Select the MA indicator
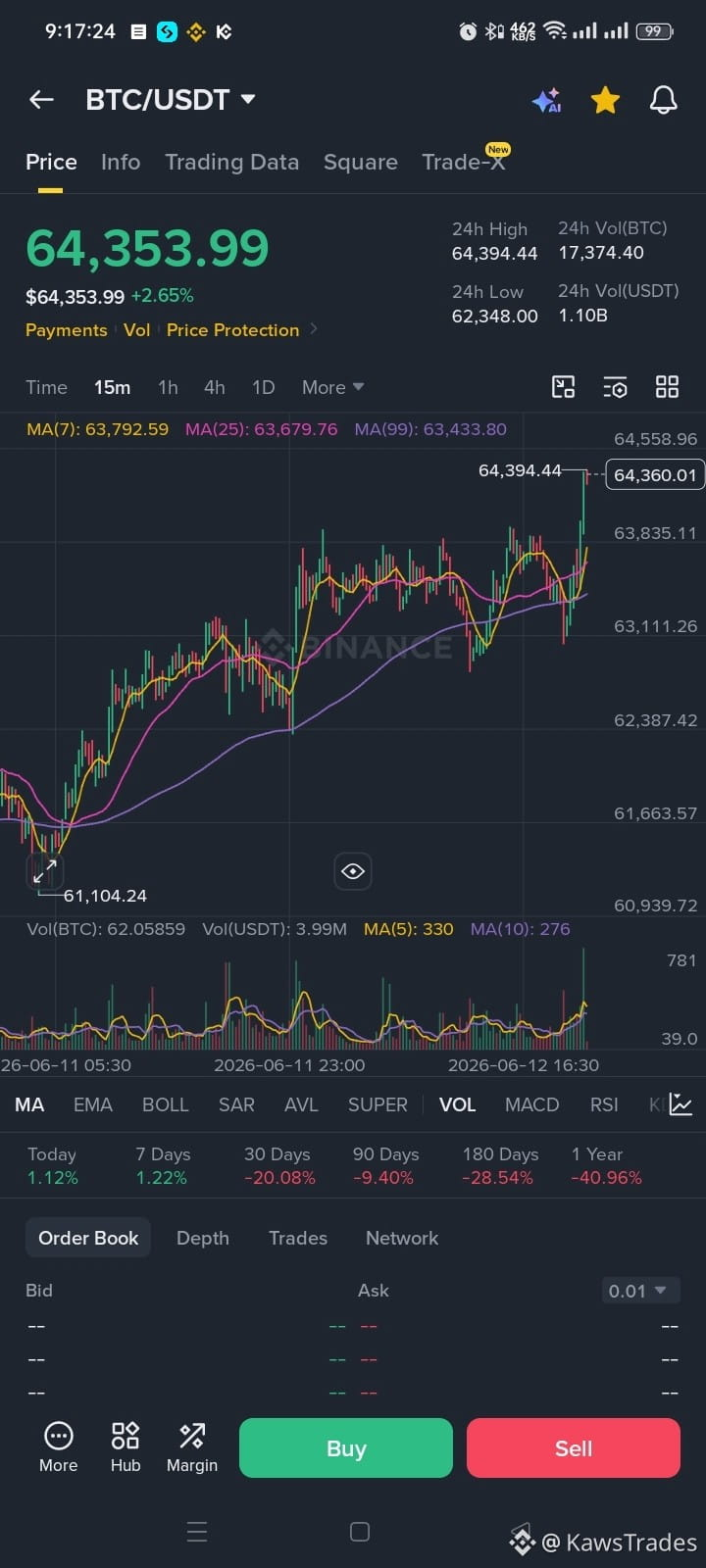This screenshot has height=1568, width=706. tap(29, 1104)
